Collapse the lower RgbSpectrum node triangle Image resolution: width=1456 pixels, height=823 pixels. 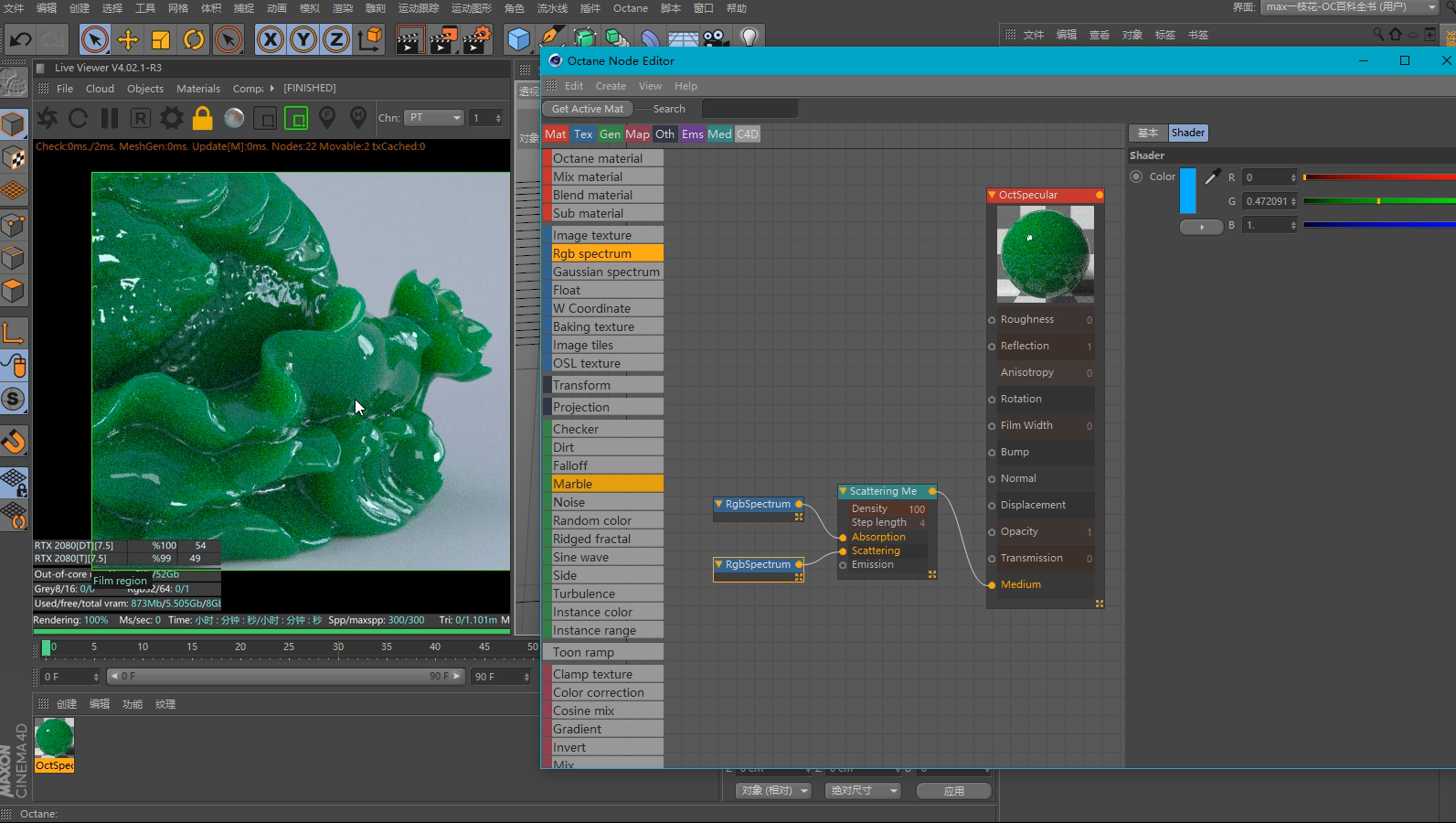click(719, 564)
